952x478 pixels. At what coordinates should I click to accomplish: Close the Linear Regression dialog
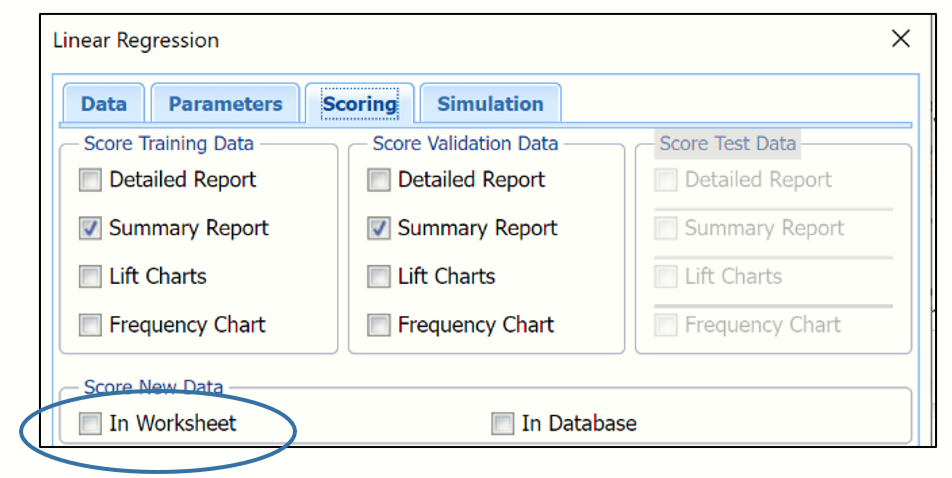900,39
